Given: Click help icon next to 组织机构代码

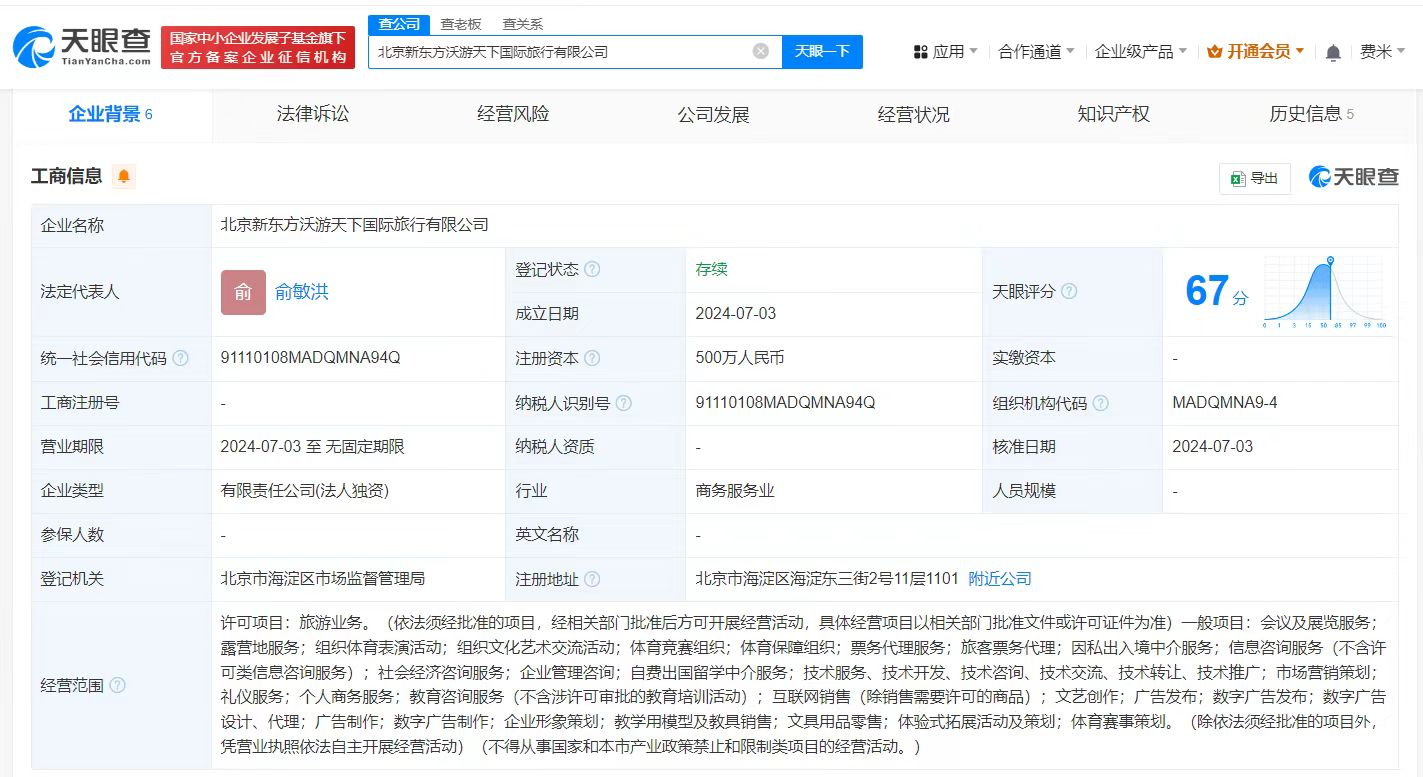Looking at the screenshot, I should (1100, 403).
